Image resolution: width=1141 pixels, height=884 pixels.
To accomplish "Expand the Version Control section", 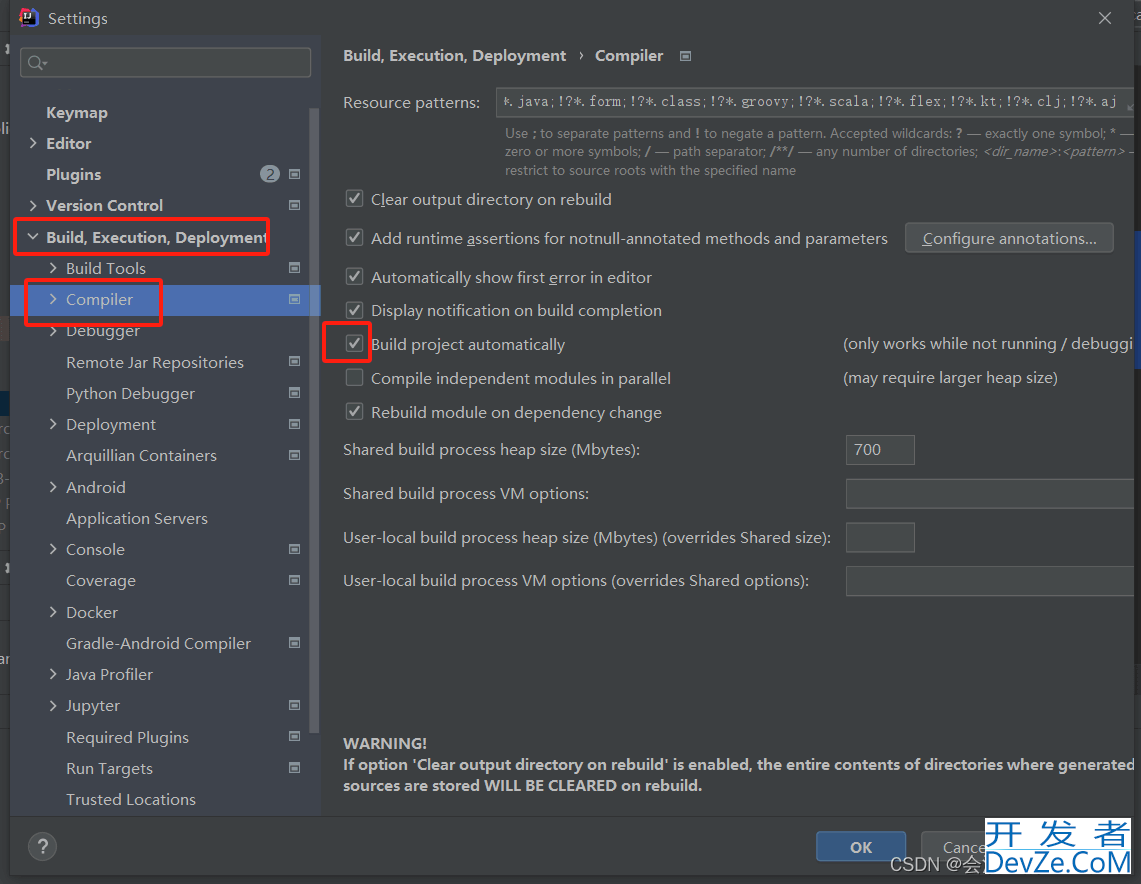I will click(33, 205).
